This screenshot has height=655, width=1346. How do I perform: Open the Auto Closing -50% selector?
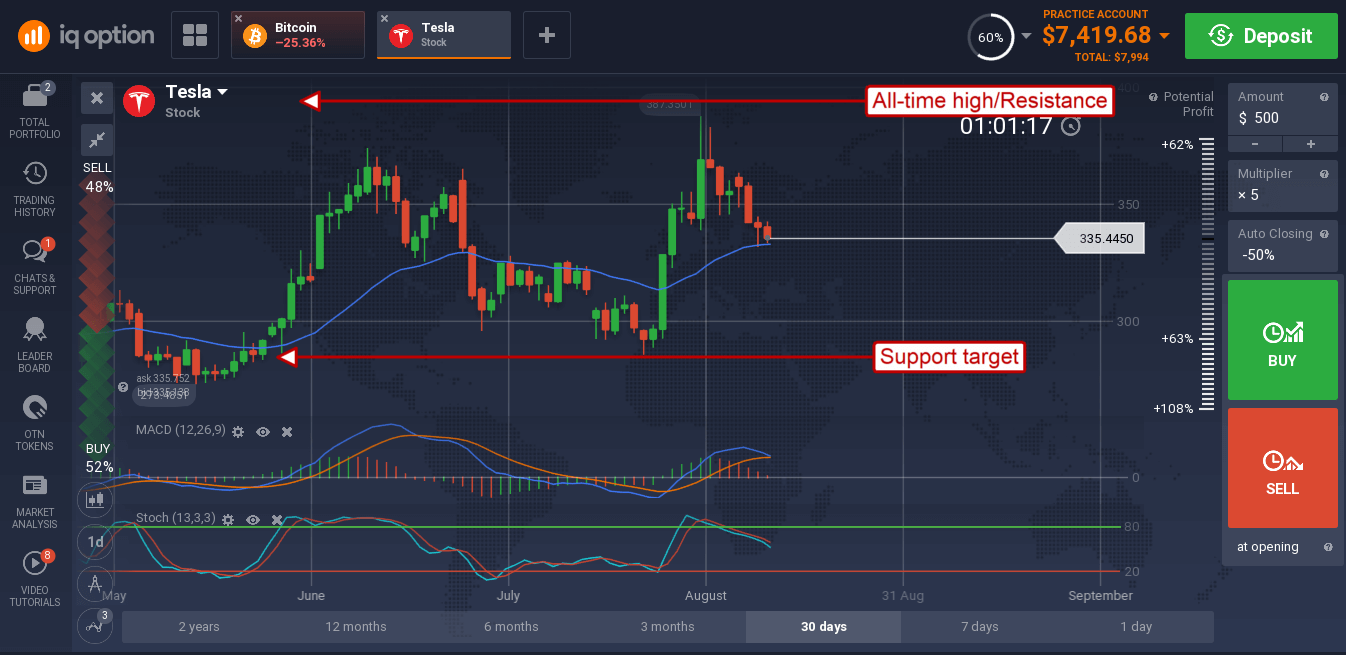(1283, 246)
